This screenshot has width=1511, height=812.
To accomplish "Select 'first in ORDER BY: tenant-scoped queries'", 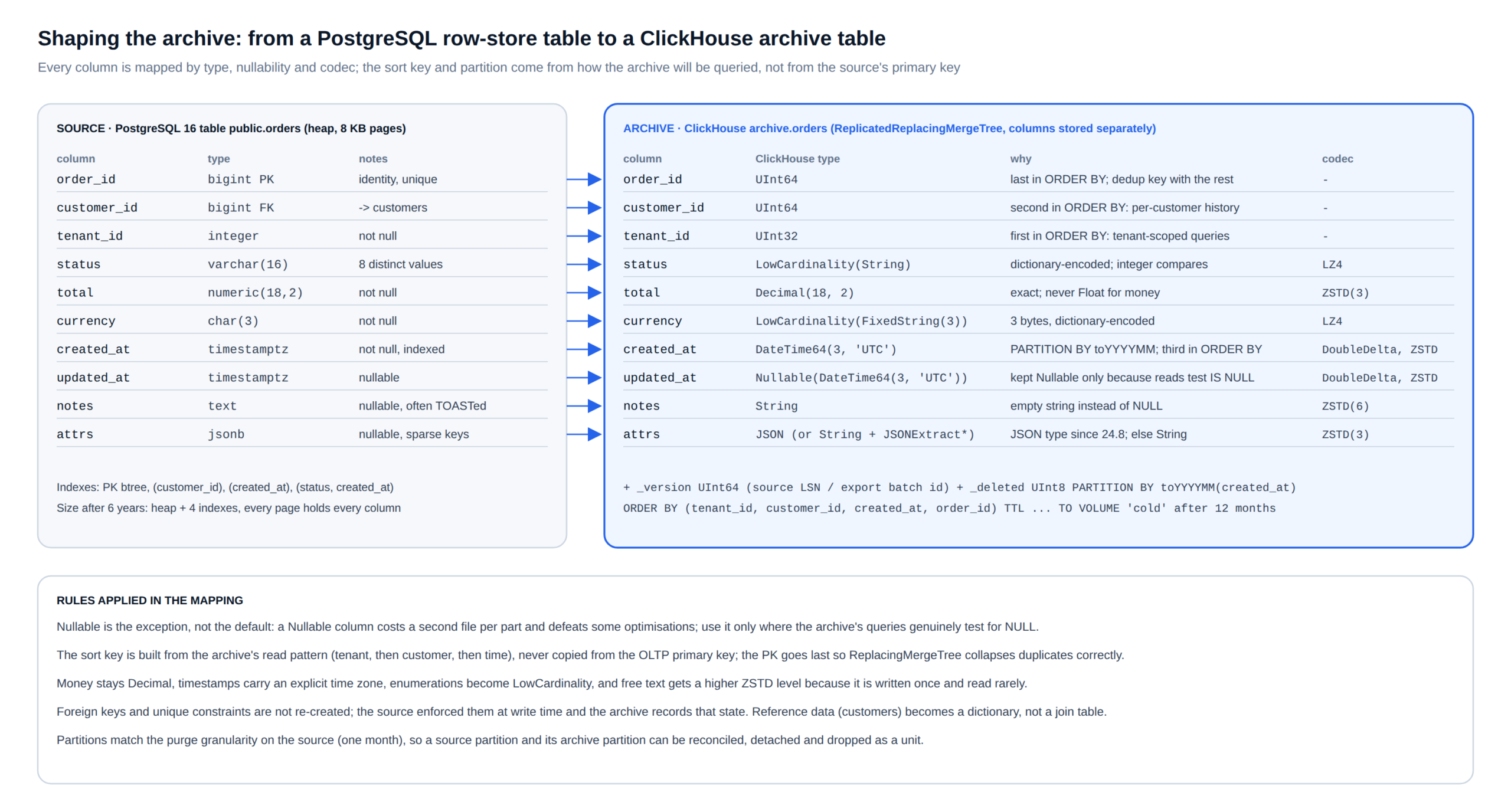I will tap(1120, 236).
